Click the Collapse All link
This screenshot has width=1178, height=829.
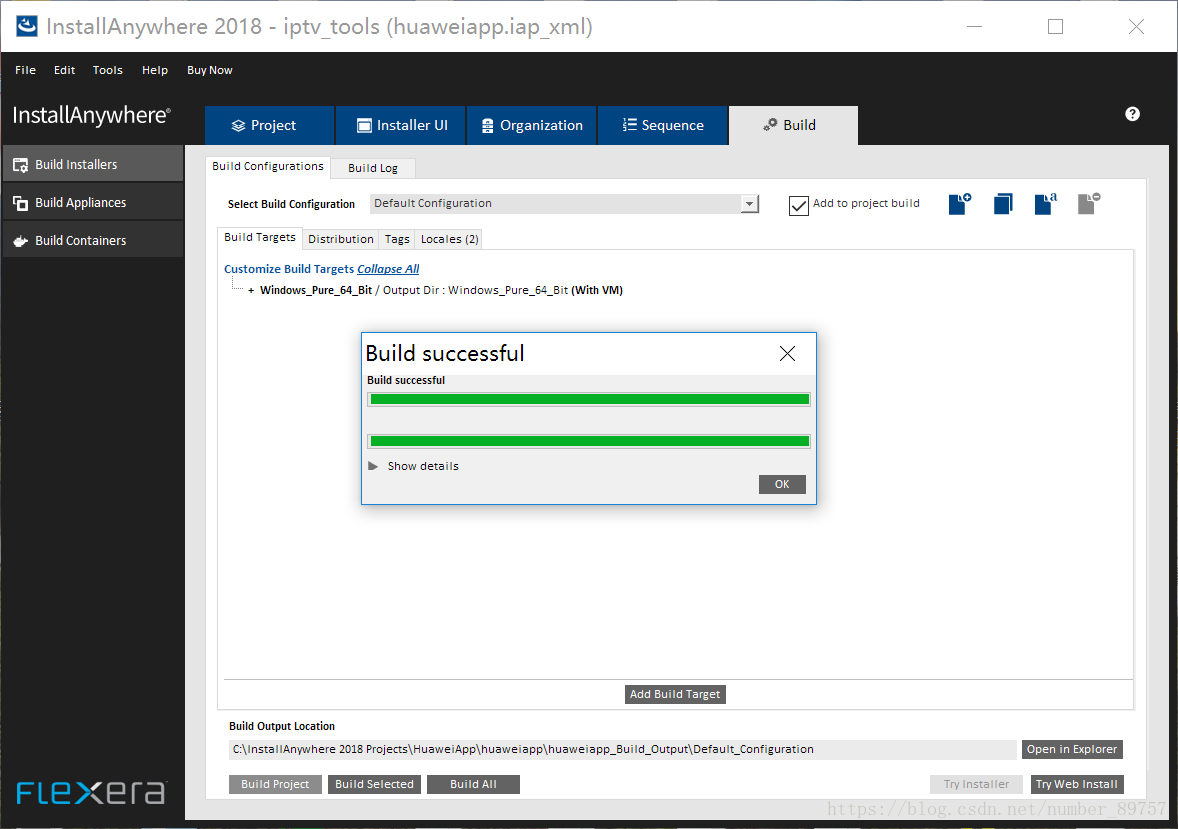tap(388, 269)
